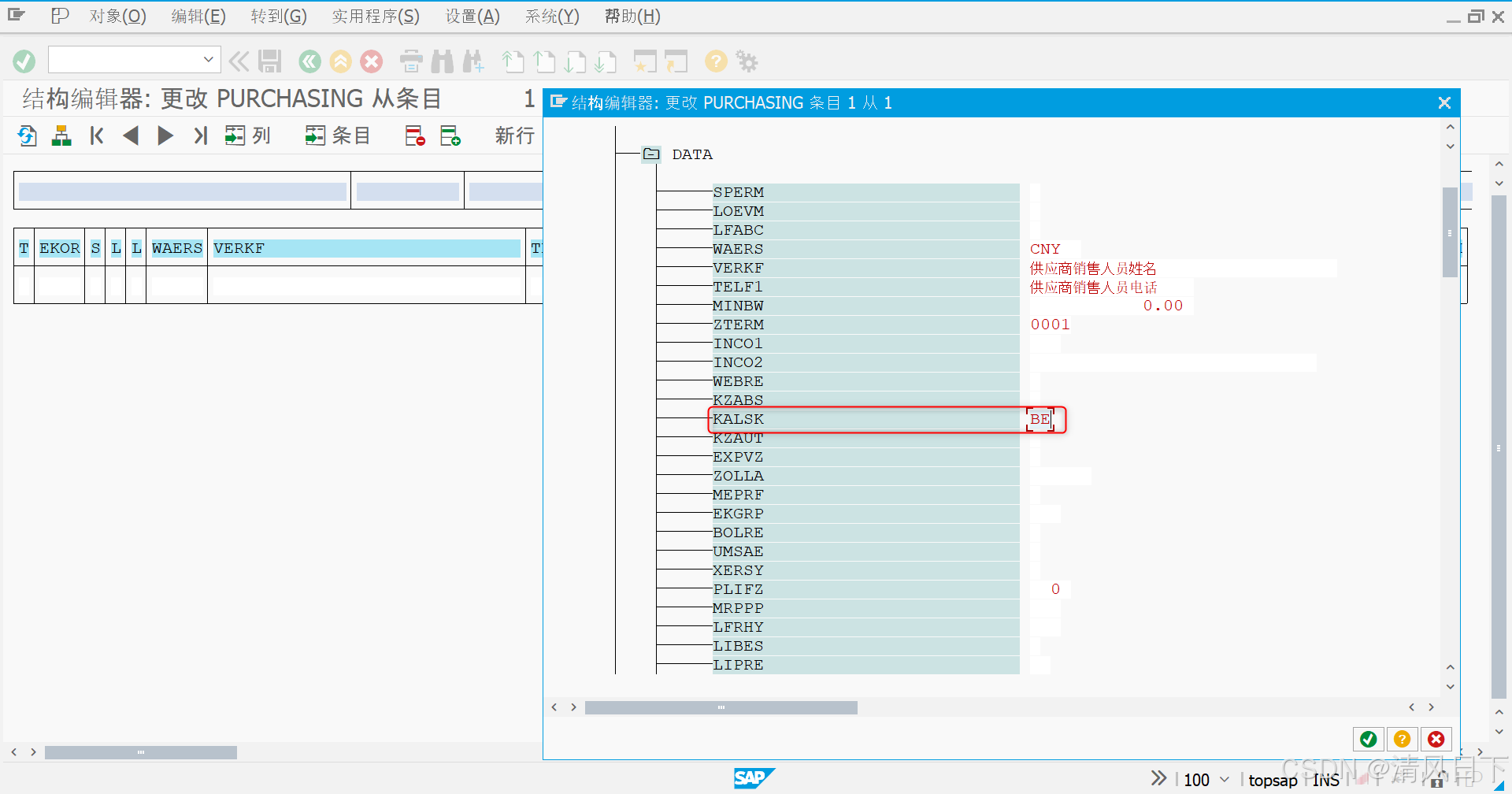The height and width of the screenshot is (794, 1512).
Task: Expand status bar with double chevron
Action: pos(1158,779)
